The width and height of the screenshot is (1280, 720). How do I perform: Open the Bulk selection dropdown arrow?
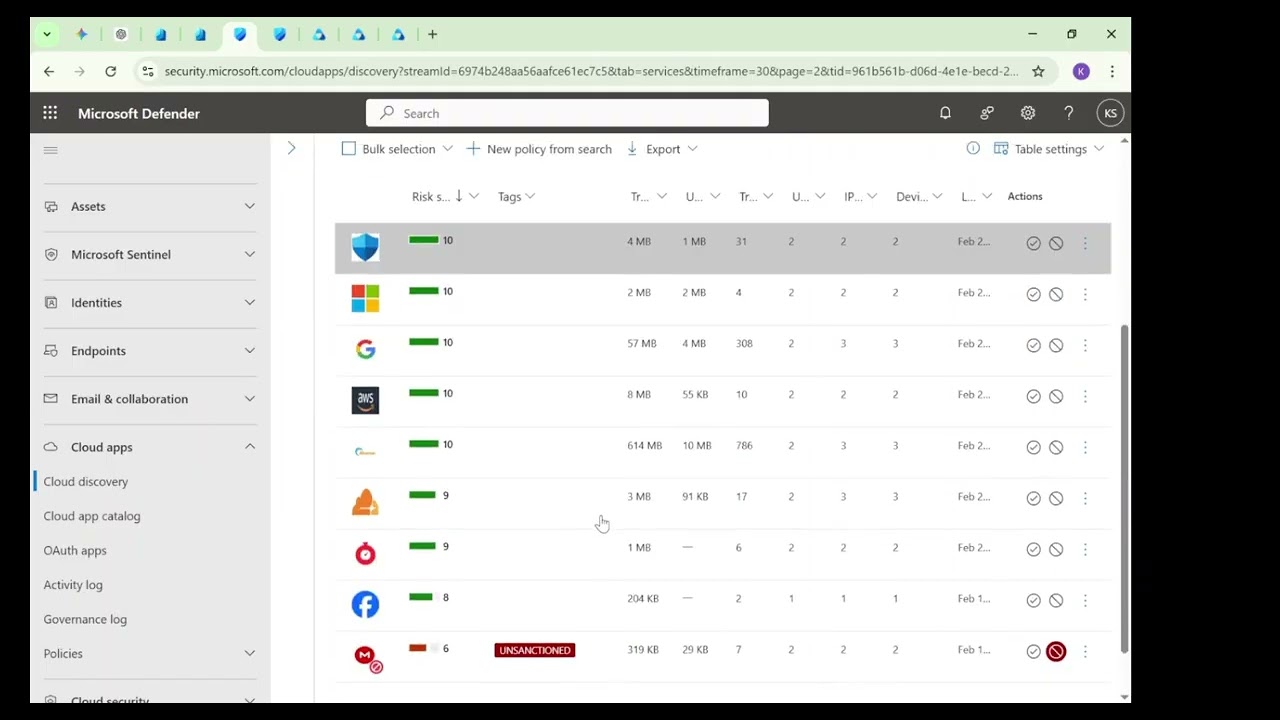[447, 148]
